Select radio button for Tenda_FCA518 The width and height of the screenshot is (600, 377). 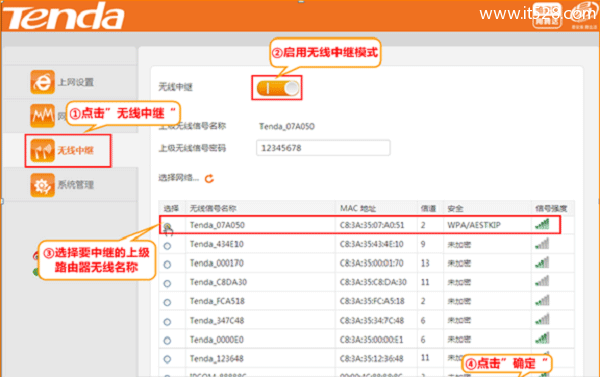(x=167, y=302)
